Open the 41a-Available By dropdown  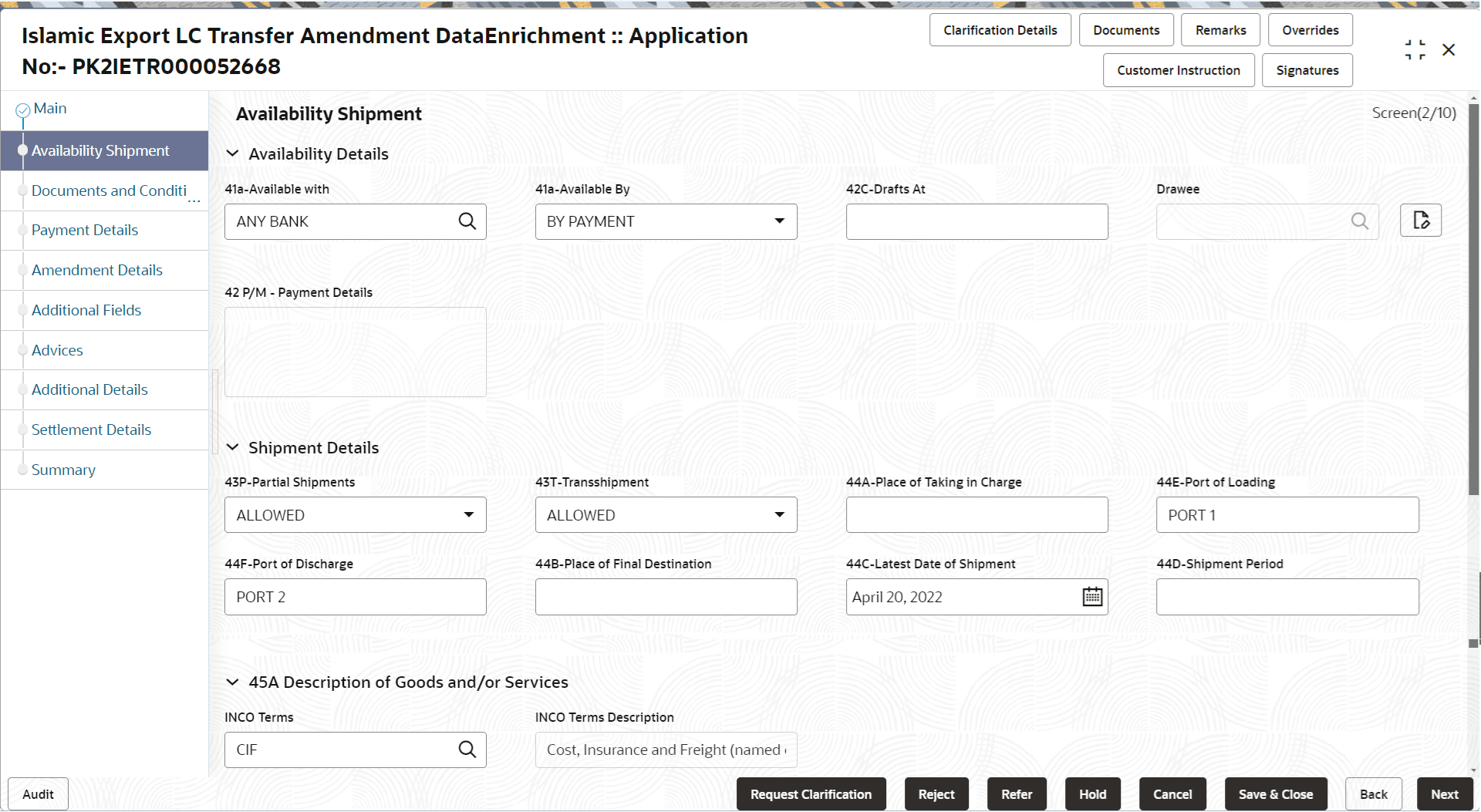point(779,221)
